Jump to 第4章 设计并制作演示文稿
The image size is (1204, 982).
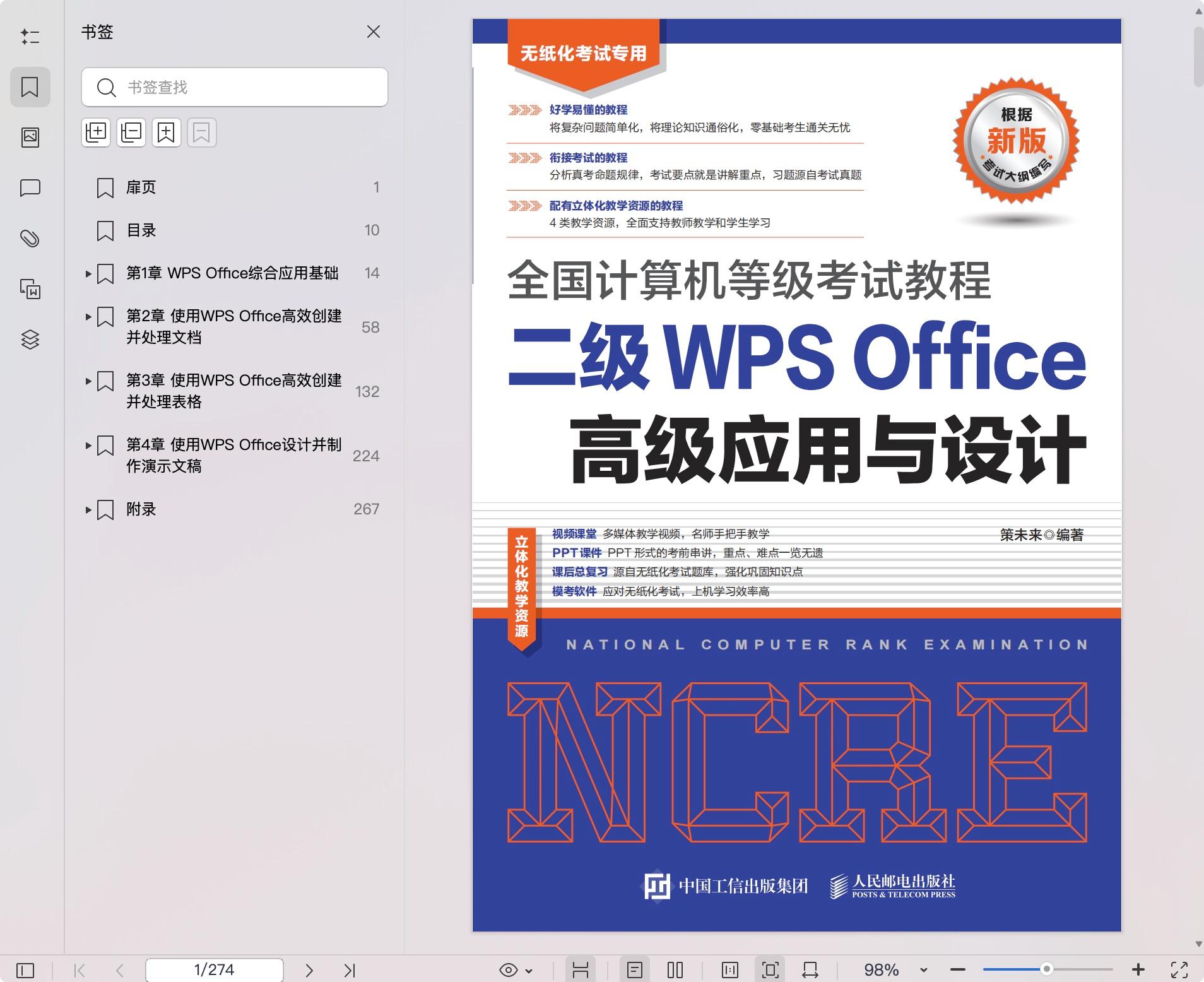point(234,455)
